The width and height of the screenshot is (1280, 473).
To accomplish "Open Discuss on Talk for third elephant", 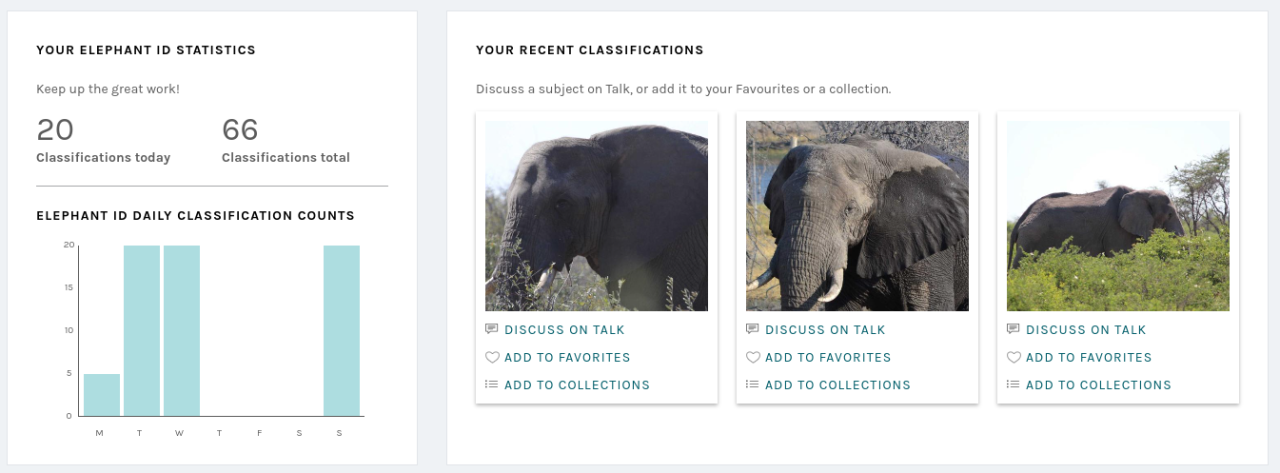I will point(1086,330).
